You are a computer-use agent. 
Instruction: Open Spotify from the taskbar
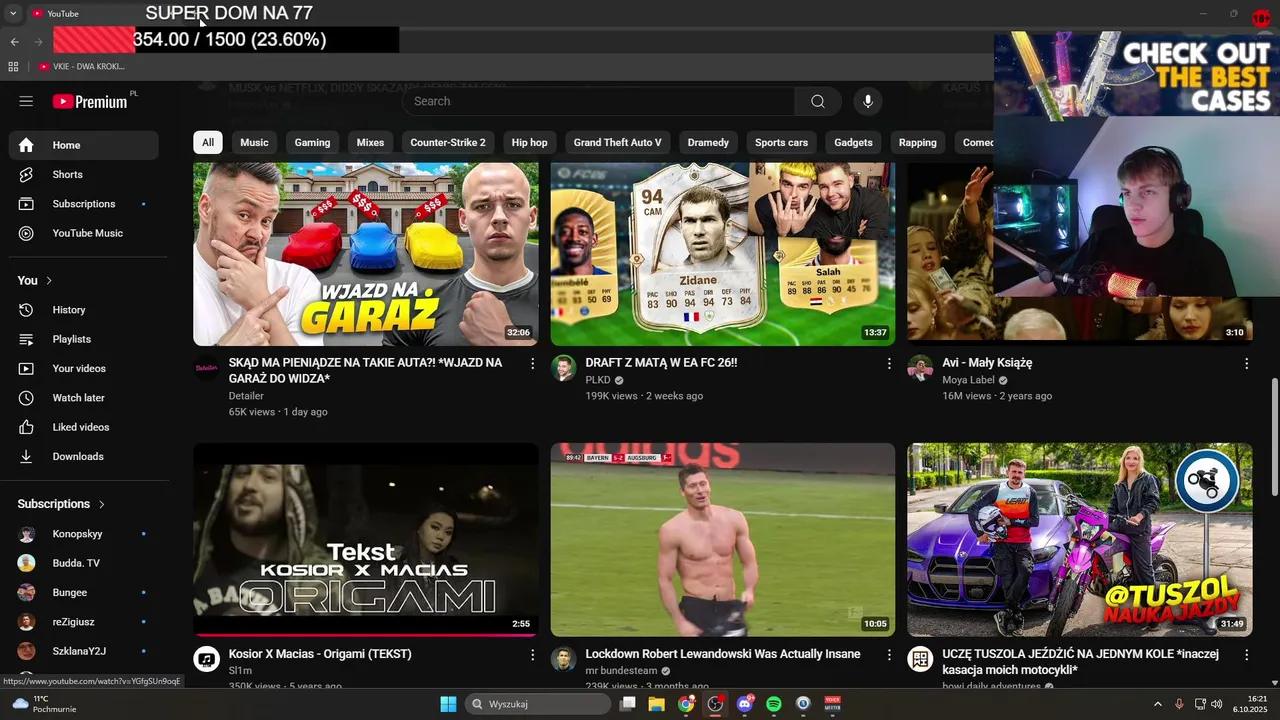pos(774,704)
